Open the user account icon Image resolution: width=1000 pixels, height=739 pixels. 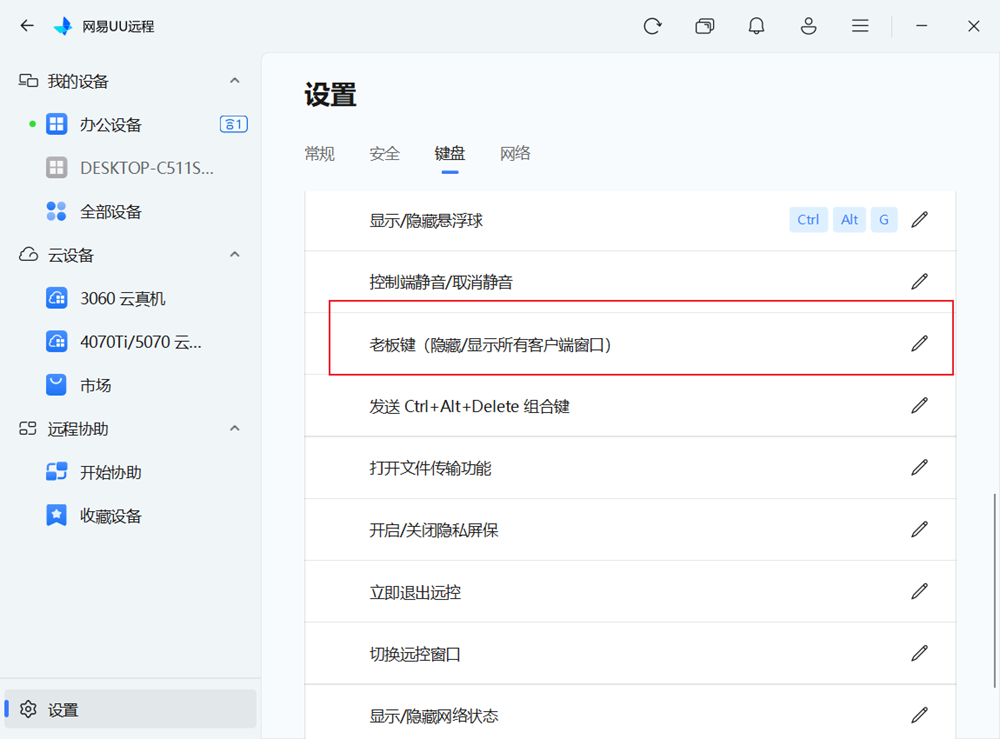coord(809,26)
